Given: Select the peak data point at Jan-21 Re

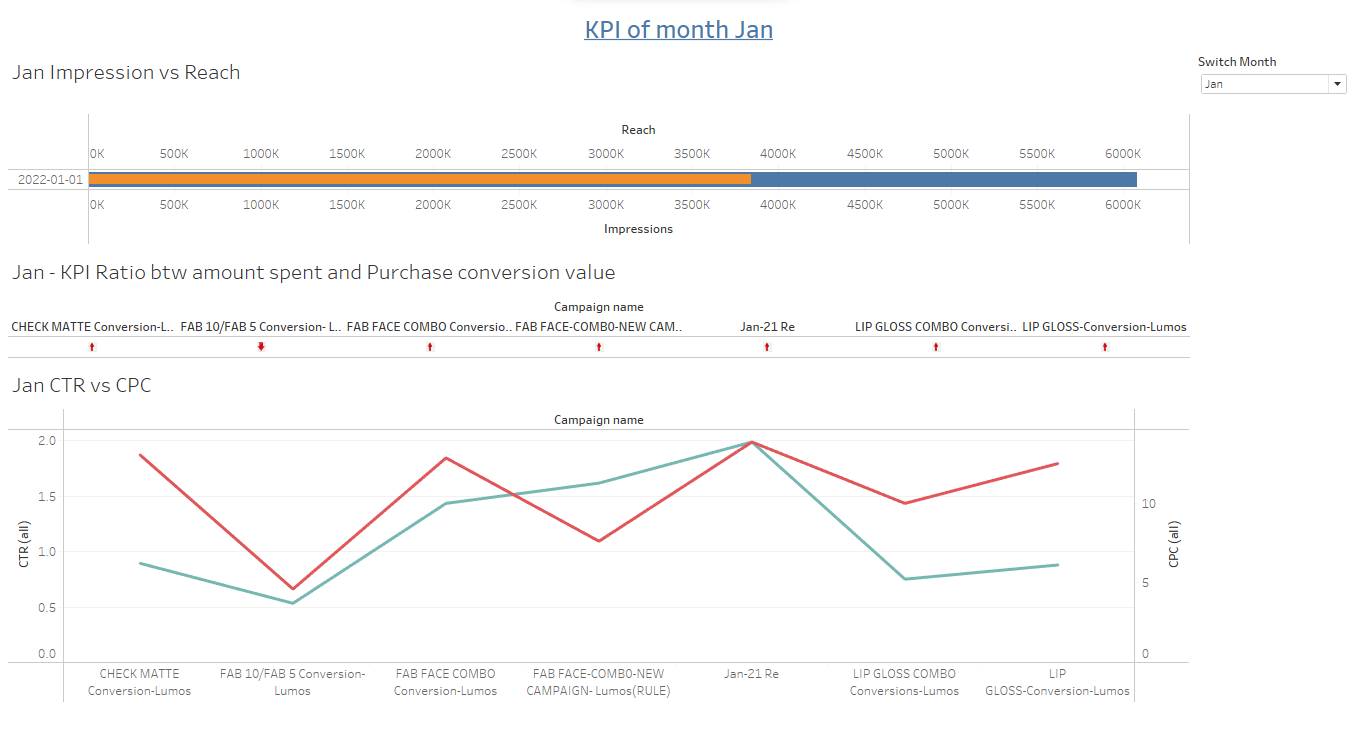Looking at the screenshot, I should click(751, 440).
